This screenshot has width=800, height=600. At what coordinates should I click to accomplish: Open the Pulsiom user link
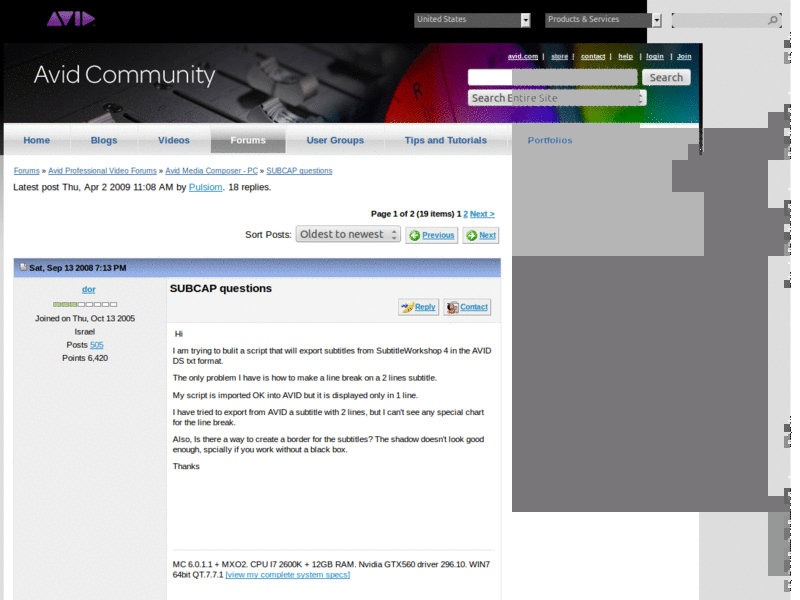tap(206, 187)
